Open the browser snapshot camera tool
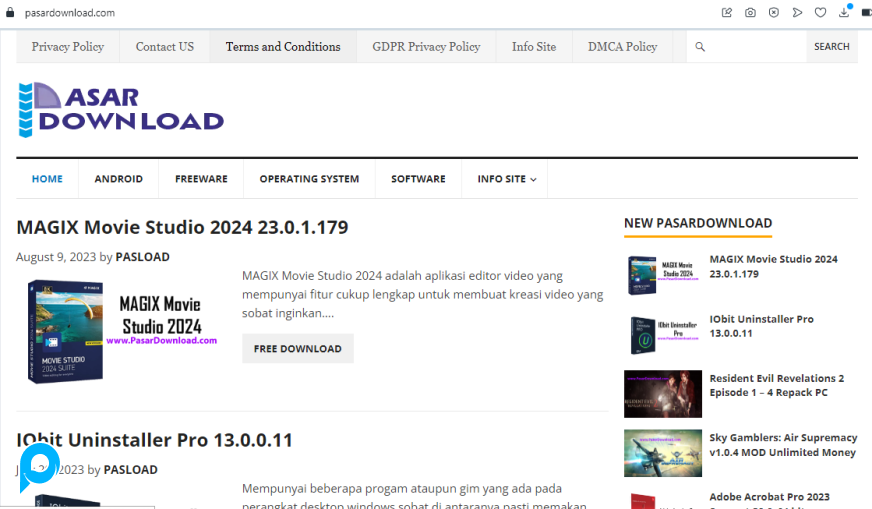Viewport: 872px width, 509px height. pos(750,13)
